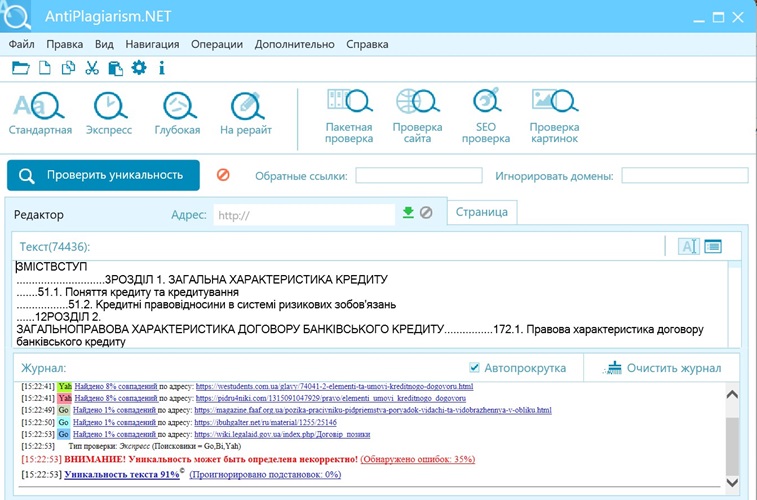This screenshot has height=500, width=757.
Task: Load page with green download arrow
Action: pos(408,212)
